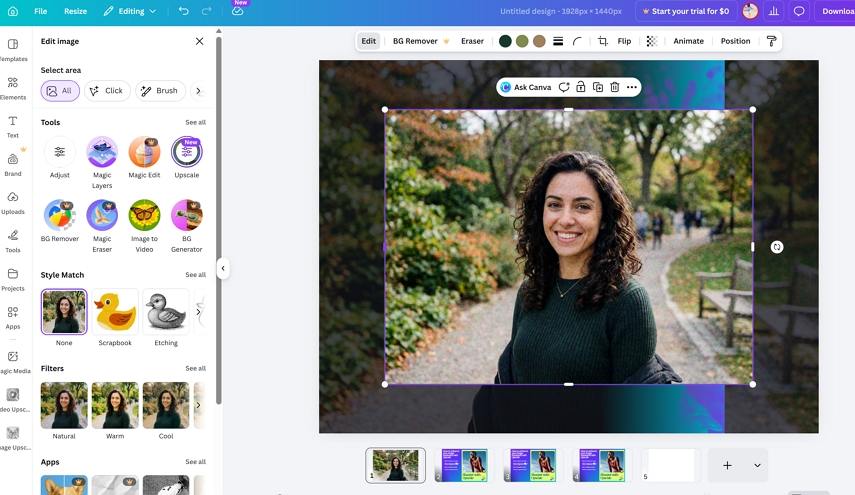
Task: Show more Style Match options arrow
Action: 198,312
